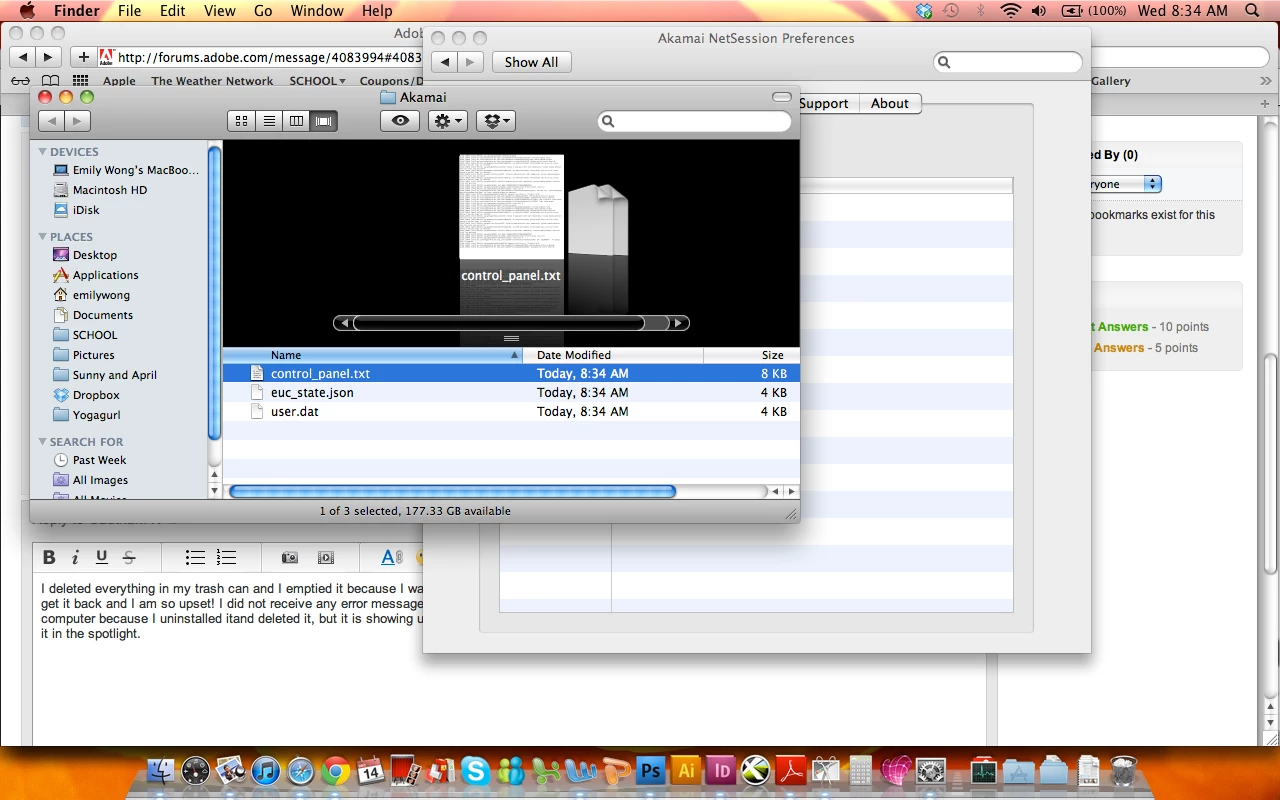Open the Window menu
Screen dimensions: 1280x800
click(316, 11)
